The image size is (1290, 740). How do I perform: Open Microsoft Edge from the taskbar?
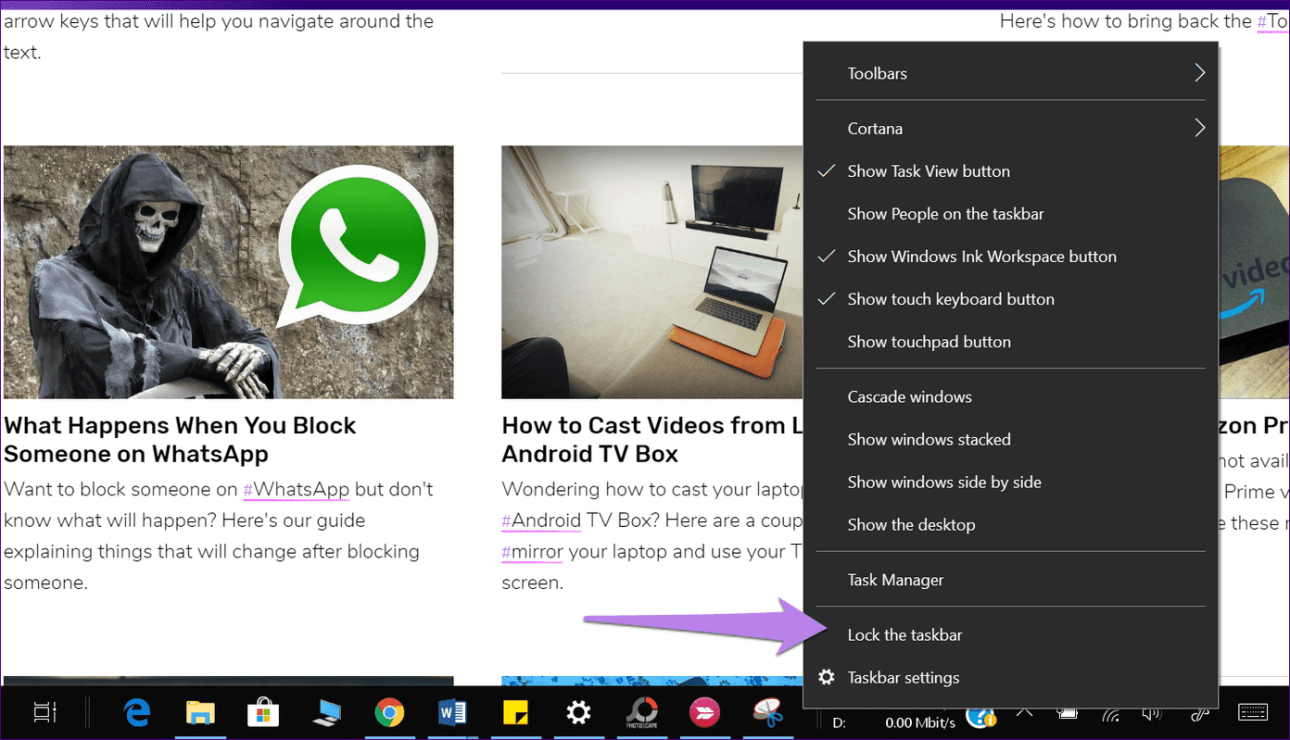point(137,713)
